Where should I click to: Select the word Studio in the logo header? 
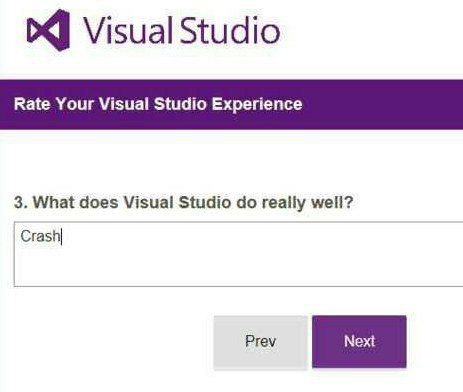(230, 30)
